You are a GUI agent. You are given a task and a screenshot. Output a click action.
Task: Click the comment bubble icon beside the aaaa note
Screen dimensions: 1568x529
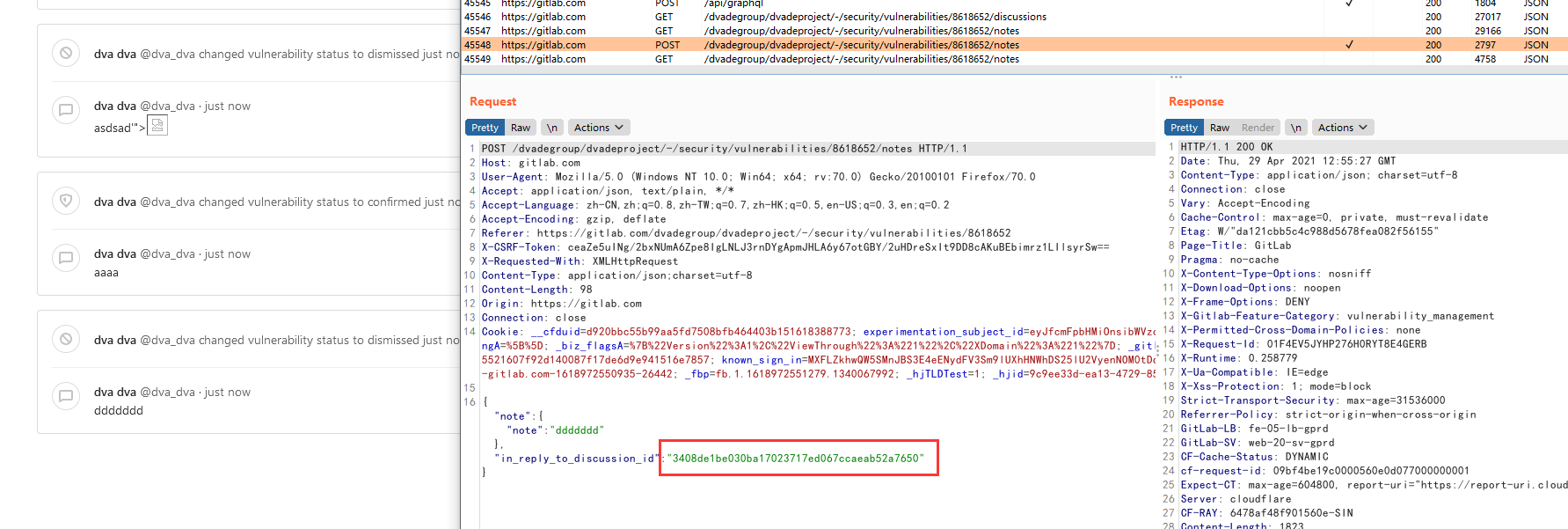(x=65, y=258)
